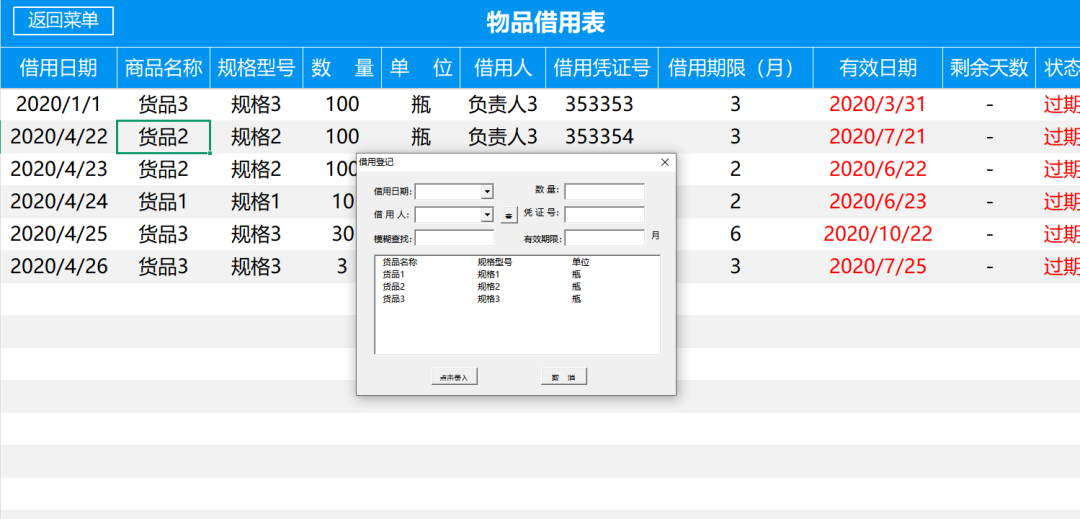Click the 瓶 unit cell in the 2020/4/22 row
Screen dimensions: 1080x519
(x=421, y=137)
